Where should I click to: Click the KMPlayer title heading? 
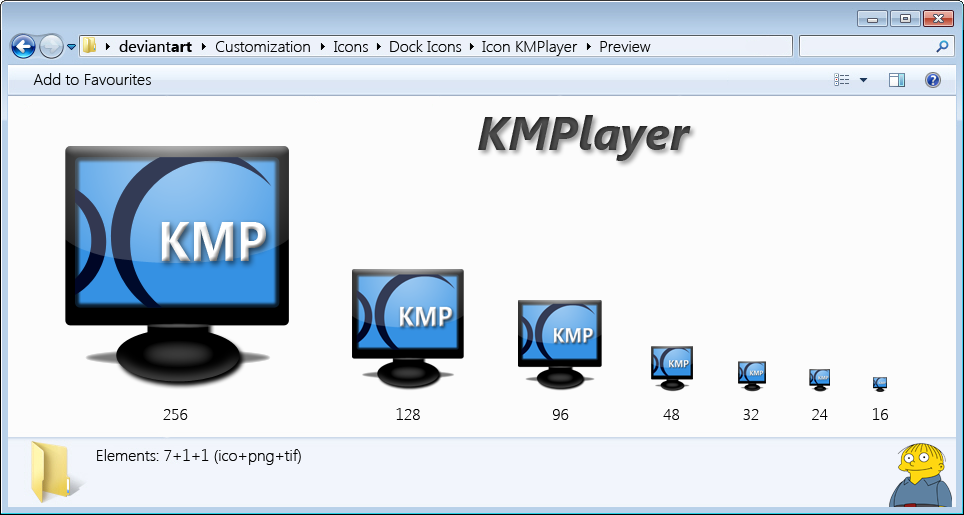point(583,136)
